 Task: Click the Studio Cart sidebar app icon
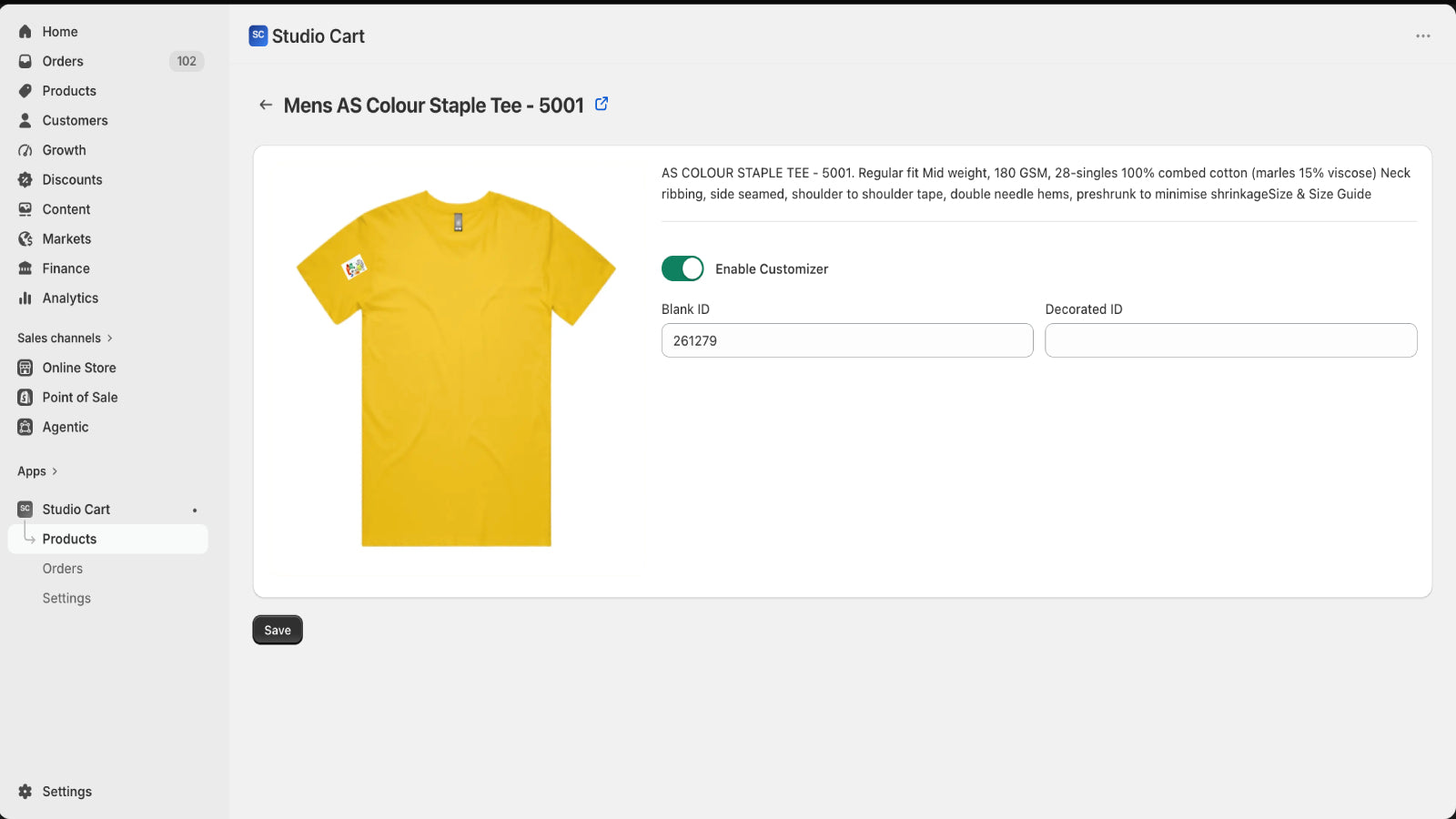(x=25, y=509)
